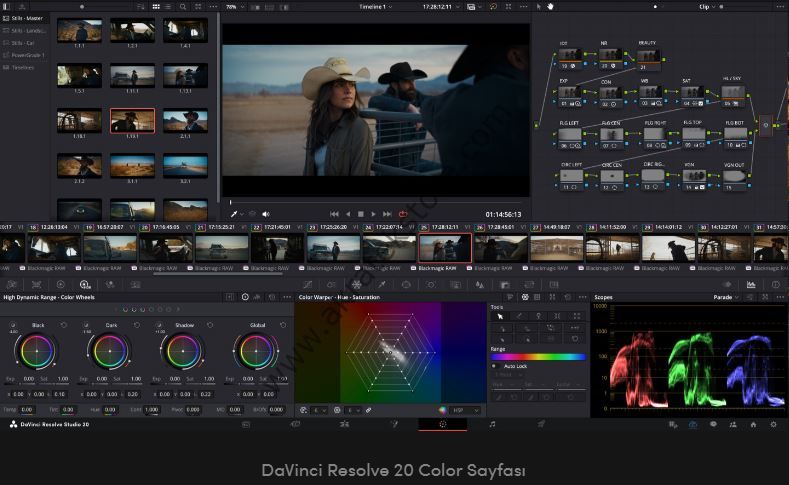
Task: Open the Parade scope type dropdown
Action: (x=726, y=297)
